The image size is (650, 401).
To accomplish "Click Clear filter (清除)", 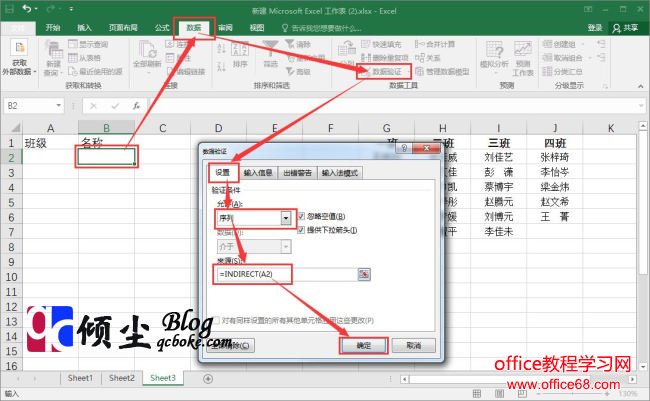I will click(298, 44).
